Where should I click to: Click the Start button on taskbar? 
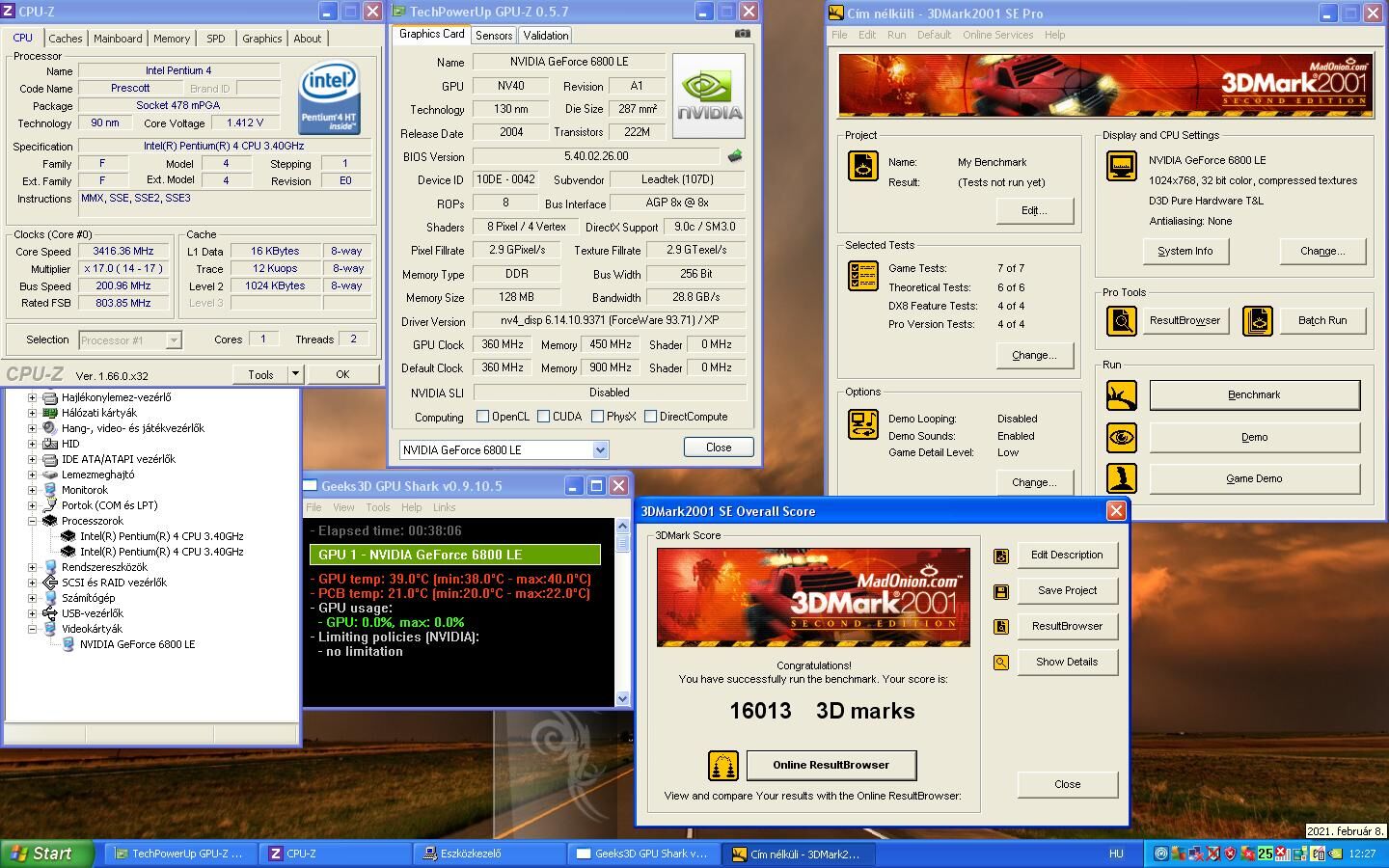[x=47, y=854]
